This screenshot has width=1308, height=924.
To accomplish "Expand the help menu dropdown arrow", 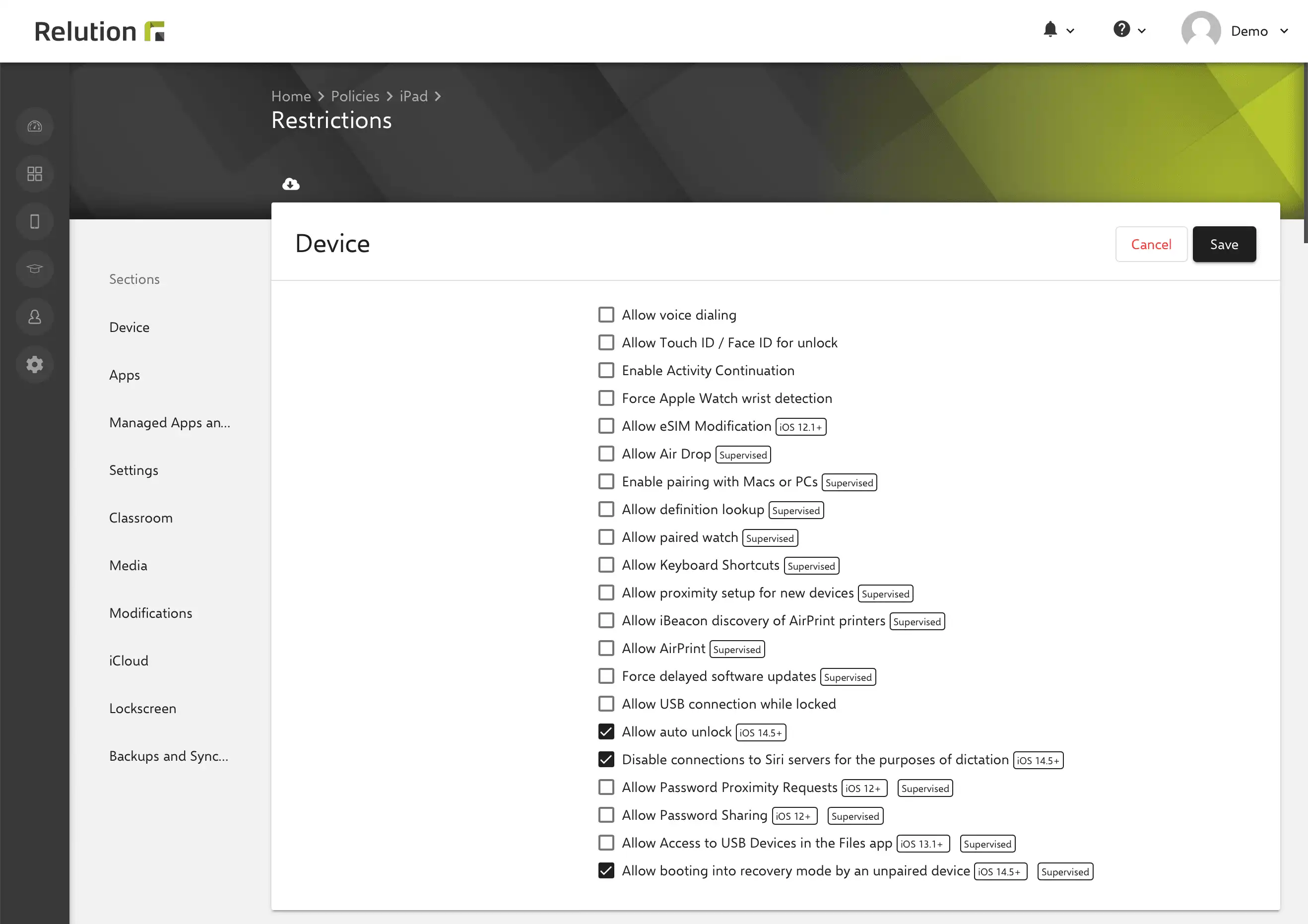I will click(x=1142, y=31).
